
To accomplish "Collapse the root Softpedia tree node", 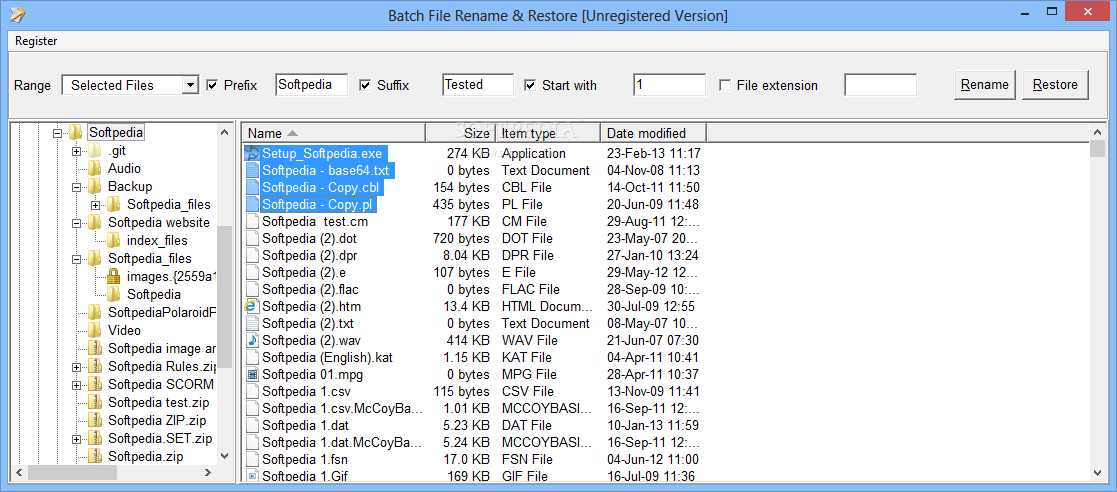I will point(57,132).
